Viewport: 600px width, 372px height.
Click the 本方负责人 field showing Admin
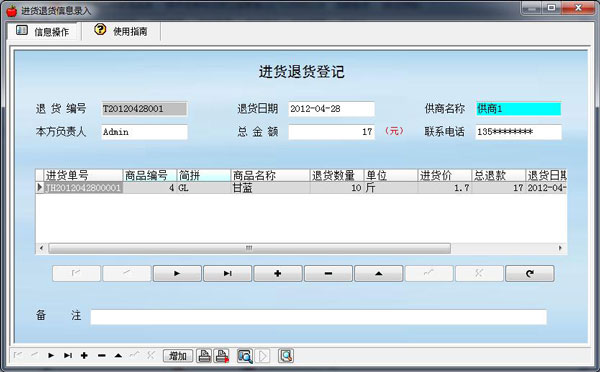pyautogui.click(x=144, y=132)
